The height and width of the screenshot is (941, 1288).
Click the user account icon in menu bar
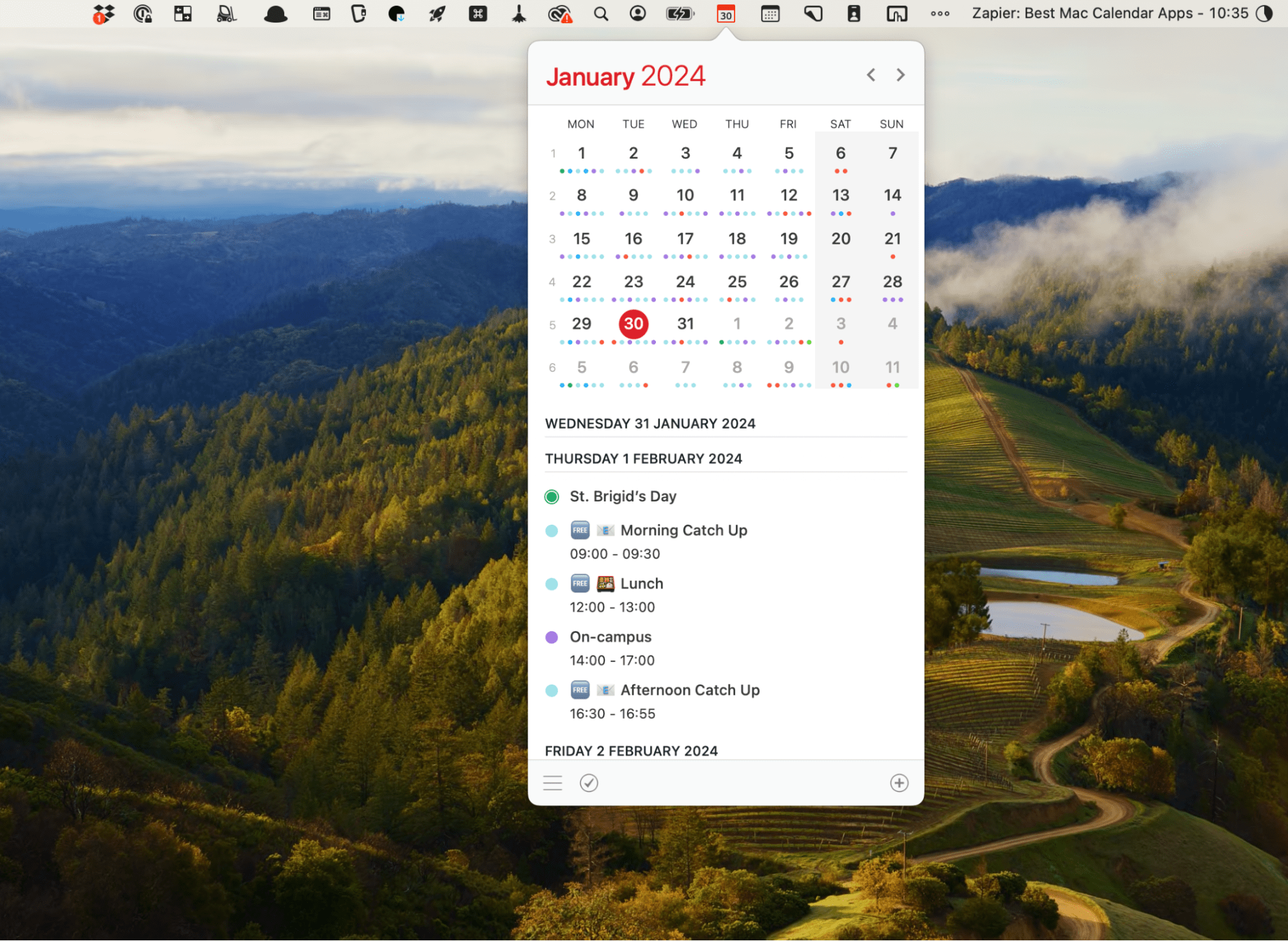coord(637,14)
